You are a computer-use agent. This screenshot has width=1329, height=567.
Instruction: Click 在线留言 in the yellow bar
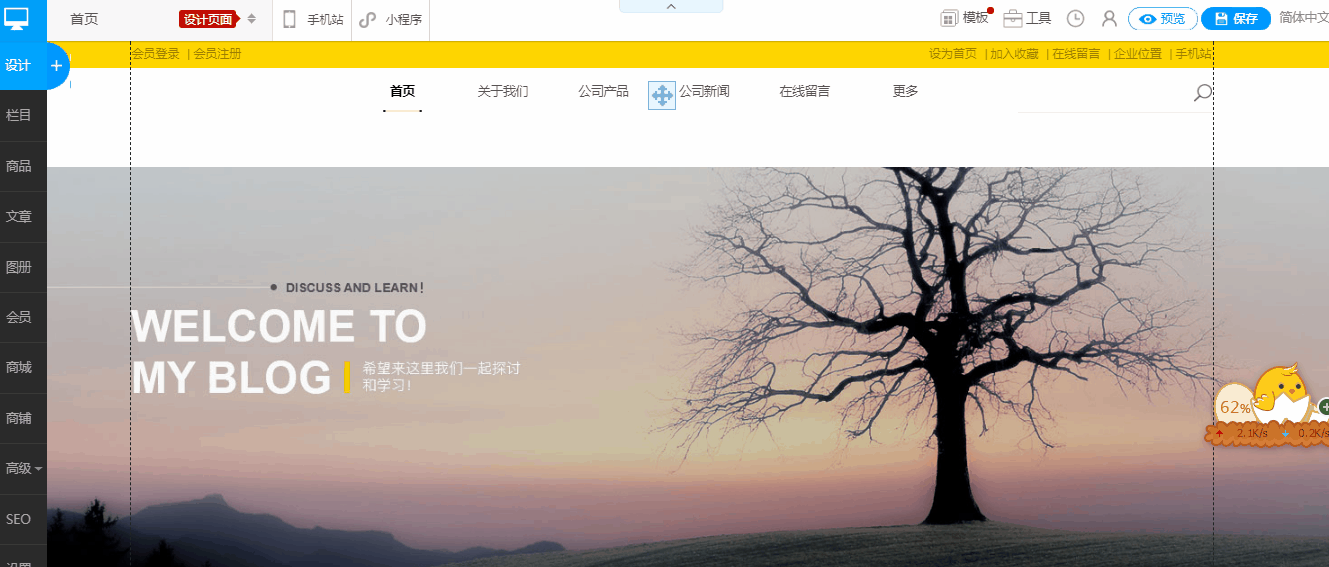point(1076,54)
